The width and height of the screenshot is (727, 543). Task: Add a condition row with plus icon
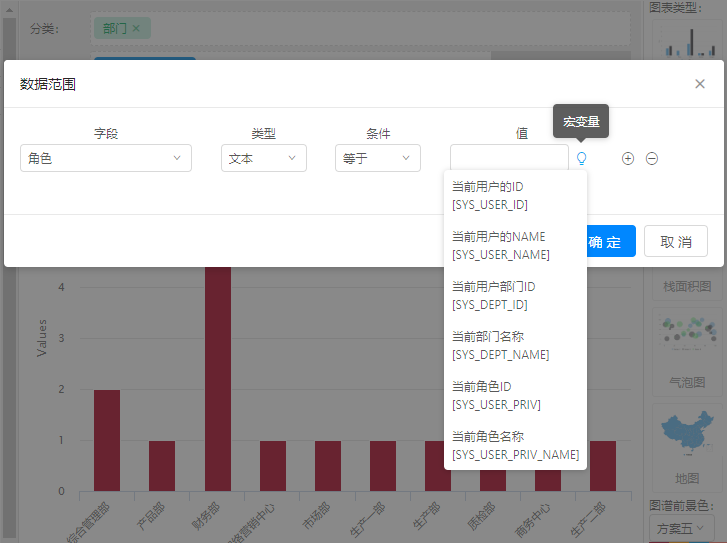click(x=628, y=158)
